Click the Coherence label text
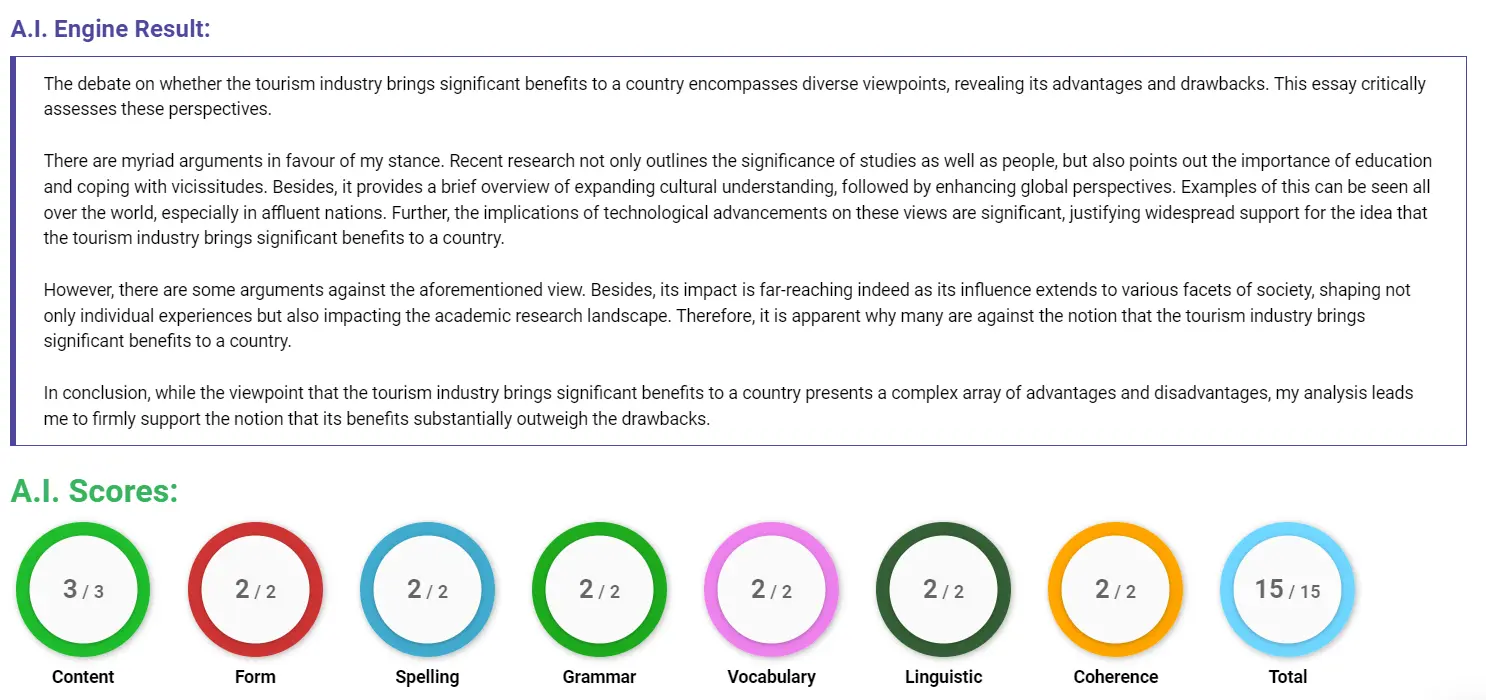 1115,676
